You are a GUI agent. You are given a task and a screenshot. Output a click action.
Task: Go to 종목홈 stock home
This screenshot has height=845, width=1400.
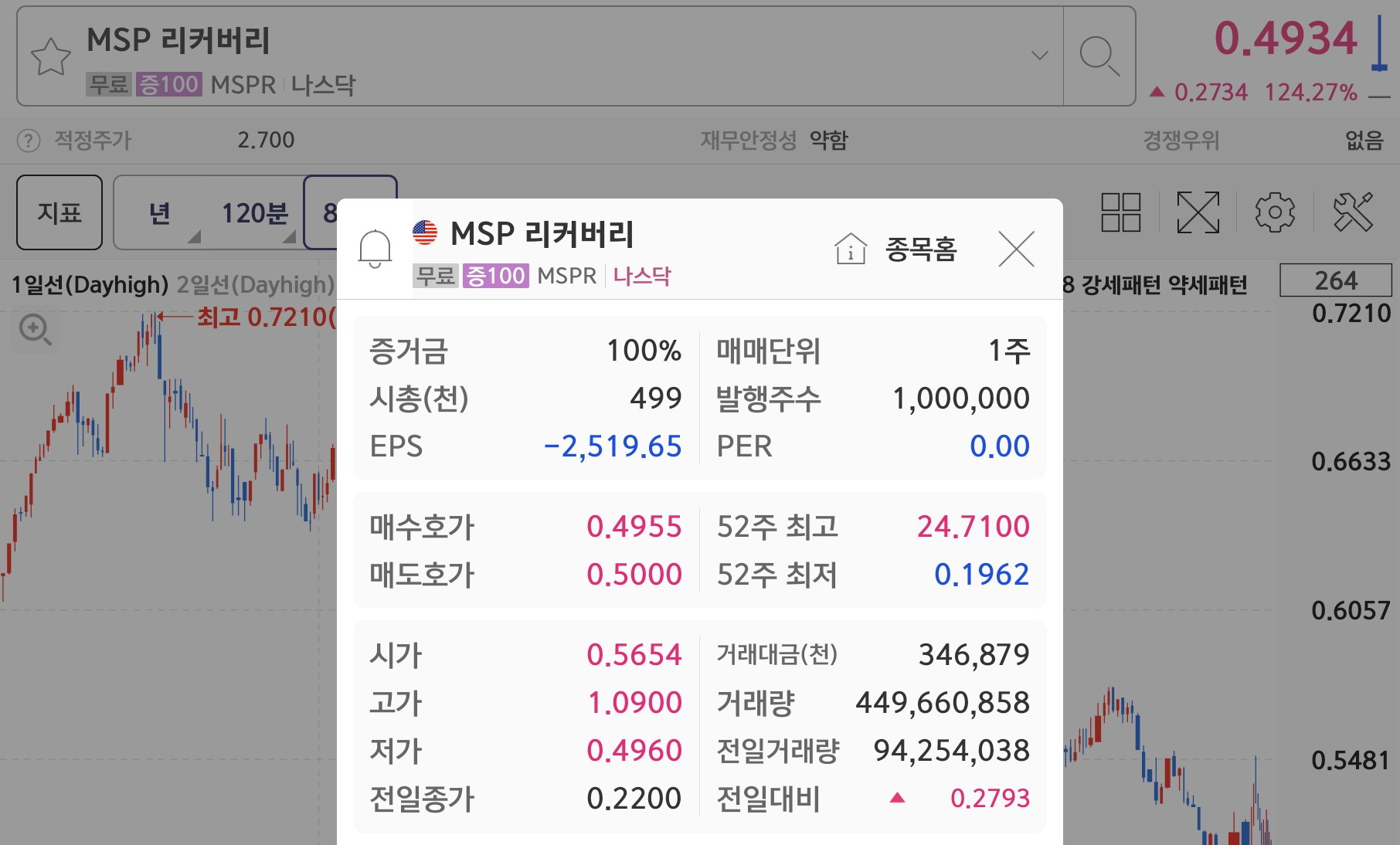pyautogui.click(x=921, y=249)
